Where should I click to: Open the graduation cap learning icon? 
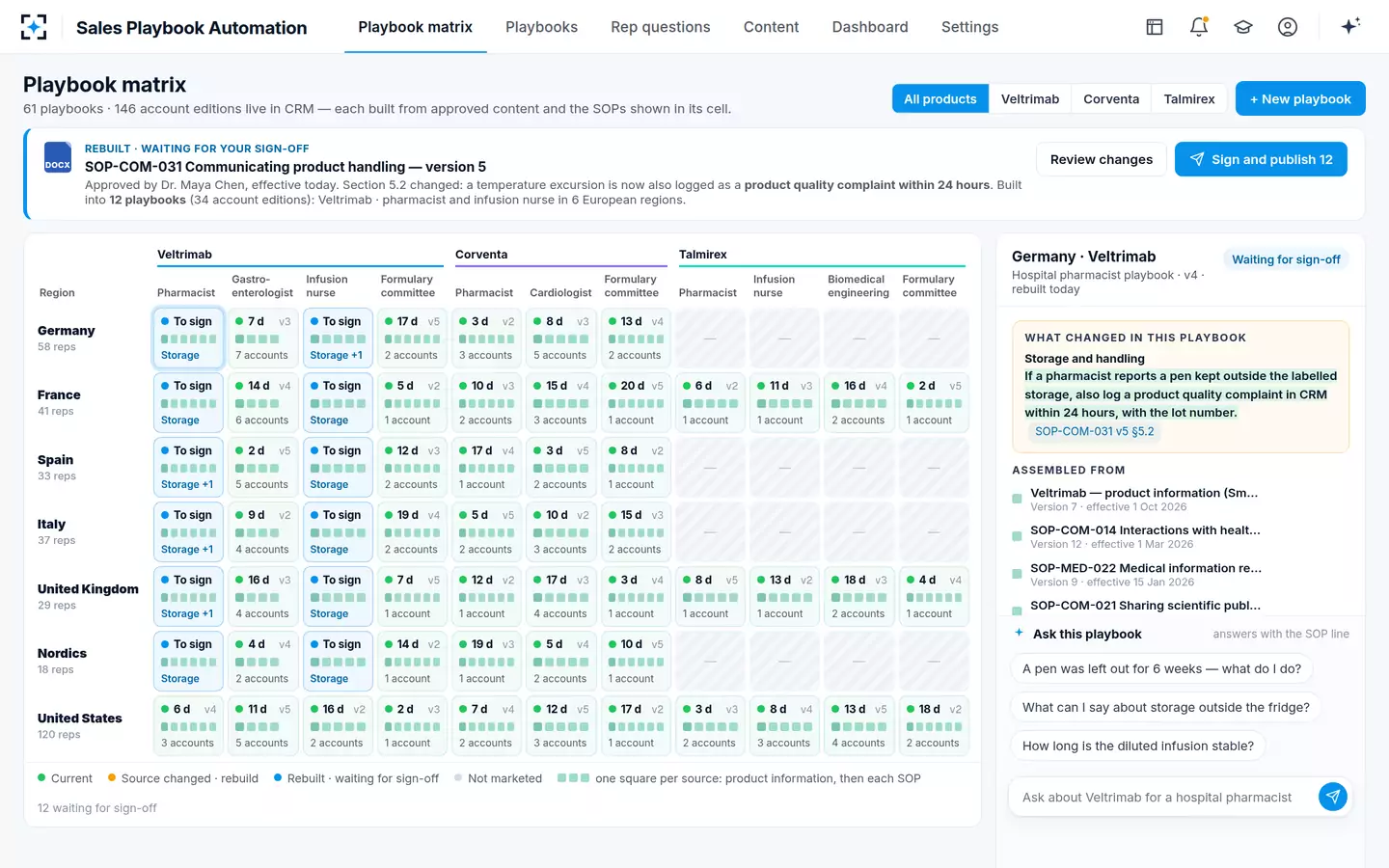(x=1243, y=27)
